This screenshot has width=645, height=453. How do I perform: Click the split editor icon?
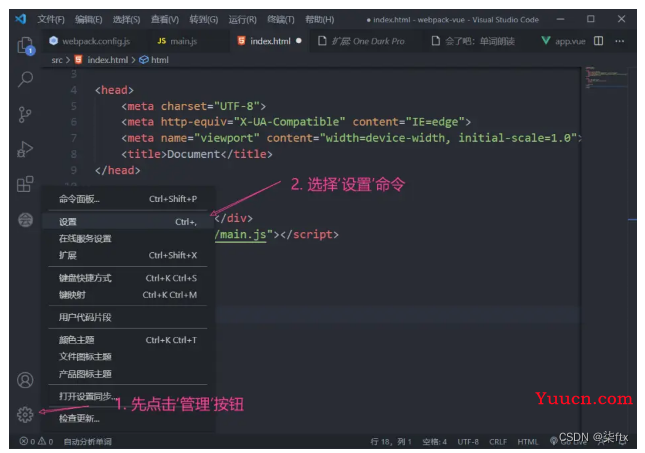tap(599, 41)
